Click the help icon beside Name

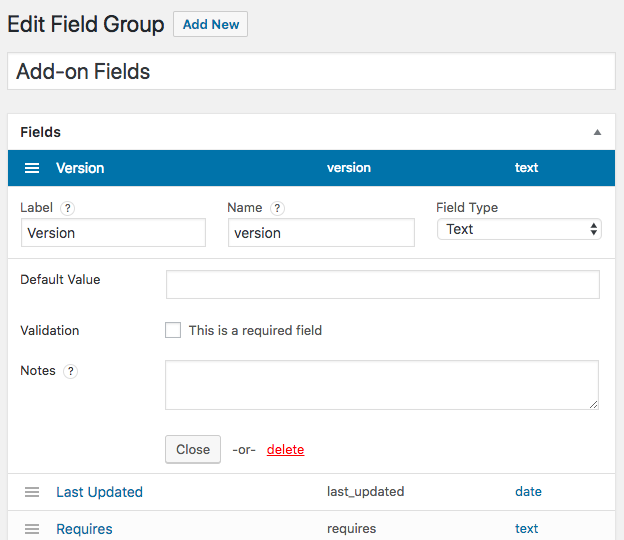(277, 208)
